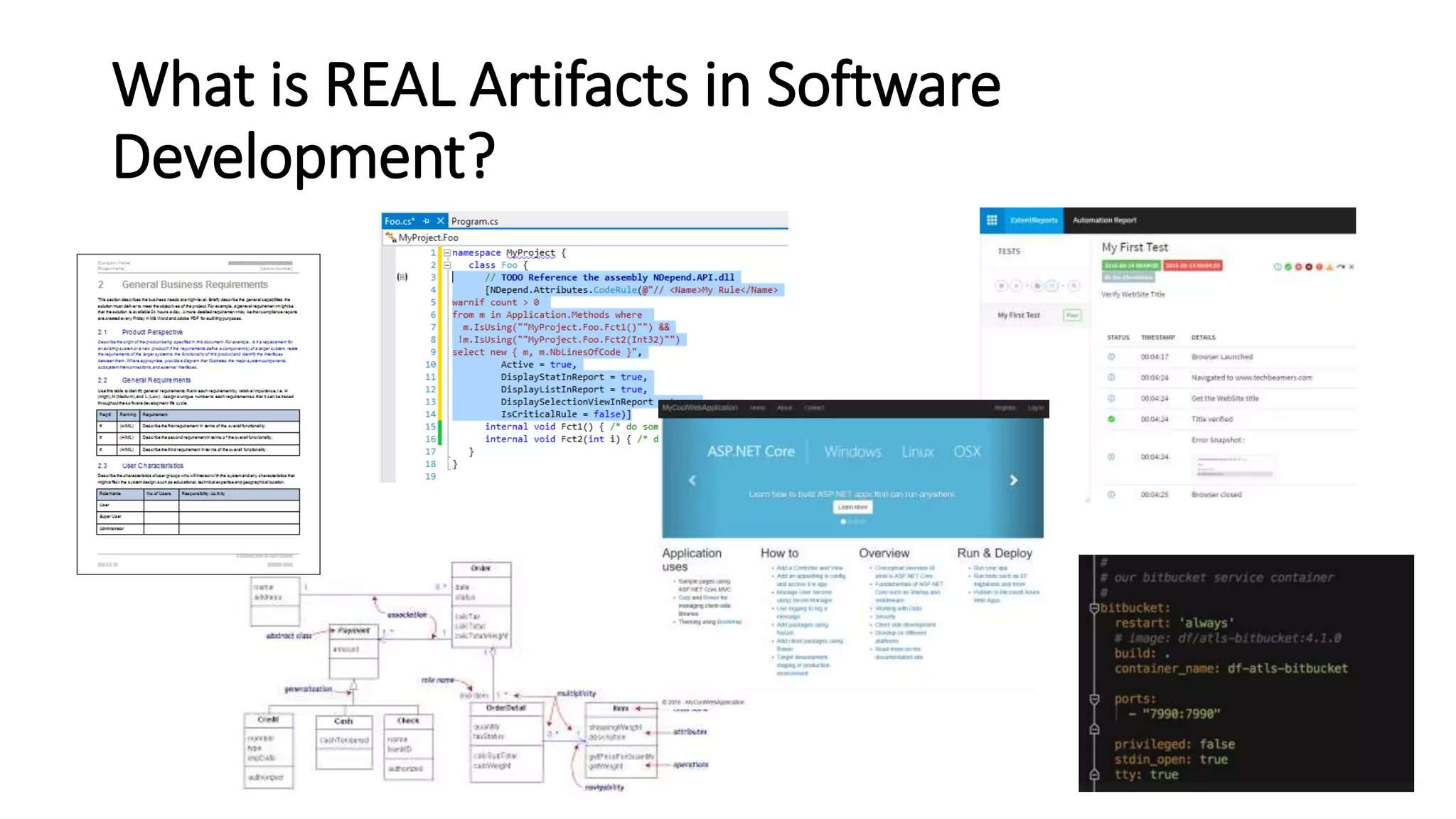Click the Learn More carousel button

852,507
